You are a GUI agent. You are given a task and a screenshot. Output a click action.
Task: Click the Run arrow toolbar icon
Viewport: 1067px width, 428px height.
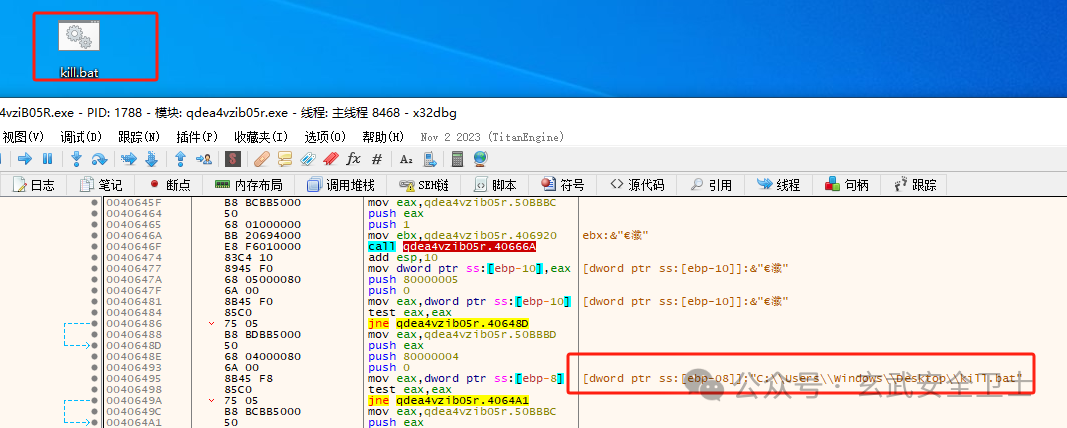[x=25, y=159]
